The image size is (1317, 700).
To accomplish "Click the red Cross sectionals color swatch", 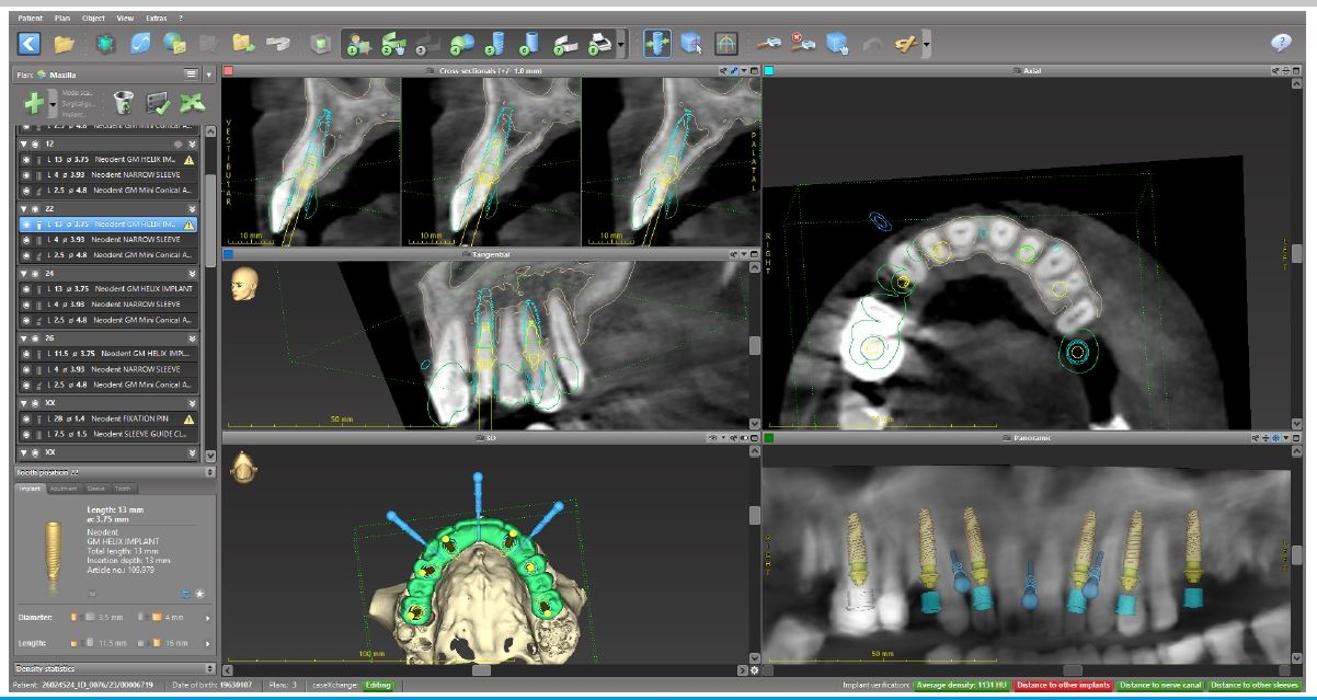I will [x=228, y=72].
